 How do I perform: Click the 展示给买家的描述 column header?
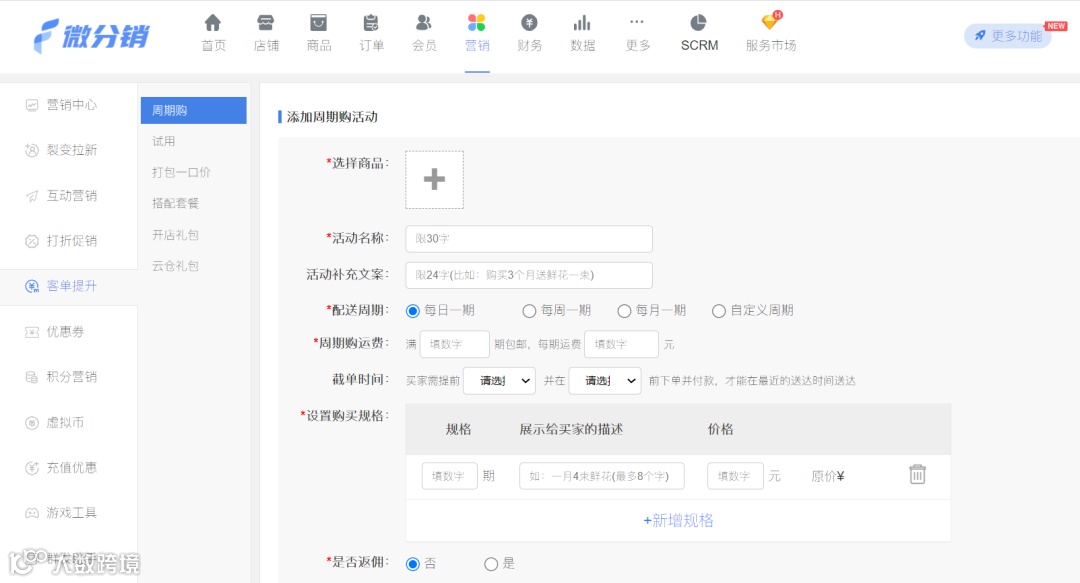point(571,429)
